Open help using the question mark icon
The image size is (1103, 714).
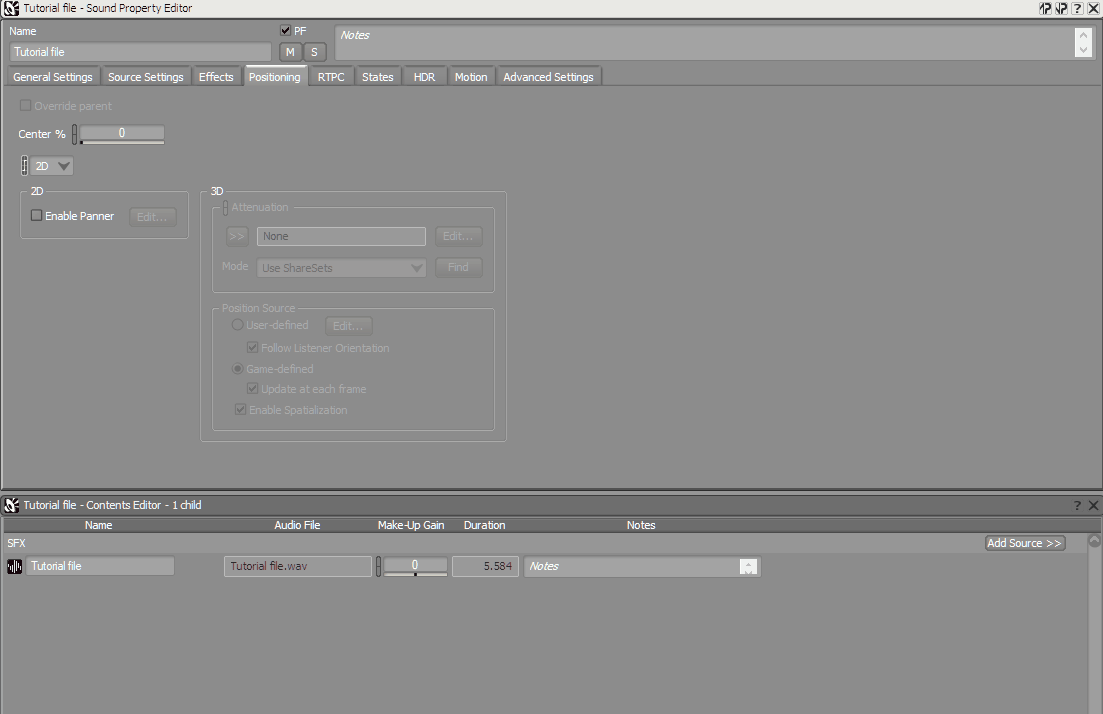click(x=1077, y=8)
